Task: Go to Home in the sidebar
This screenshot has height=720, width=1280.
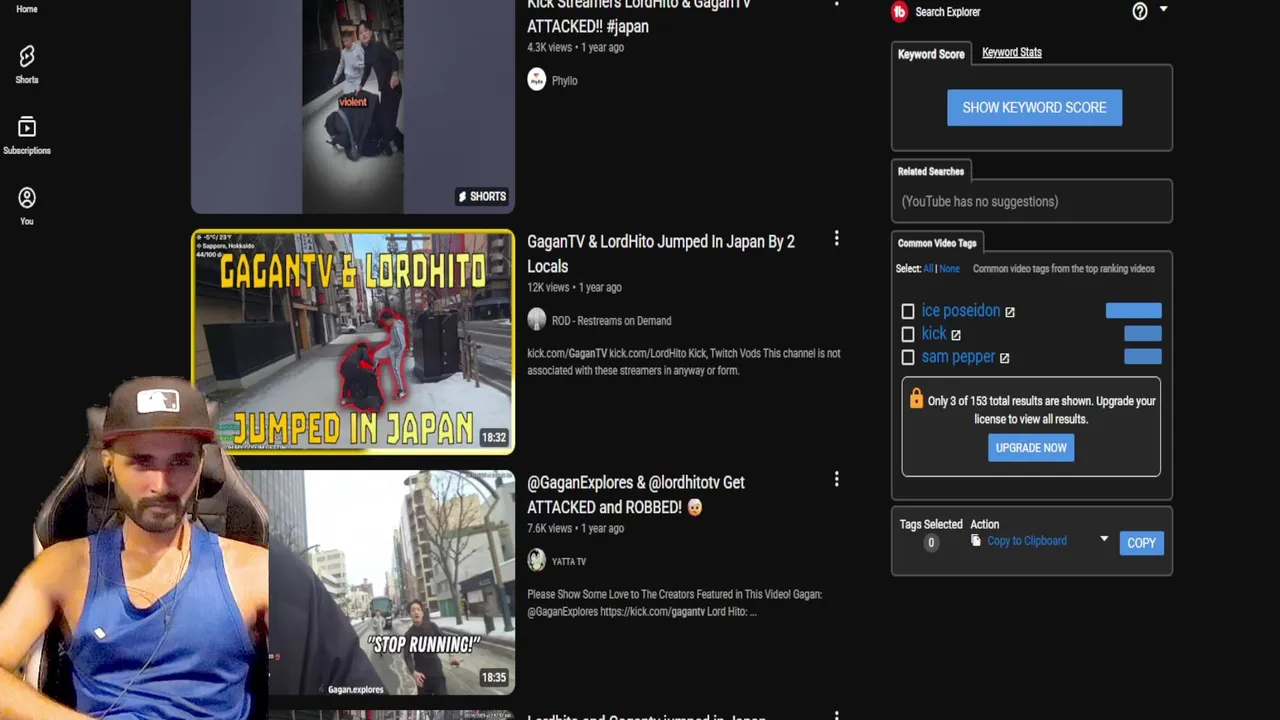Action: click(x=27, y=9)
